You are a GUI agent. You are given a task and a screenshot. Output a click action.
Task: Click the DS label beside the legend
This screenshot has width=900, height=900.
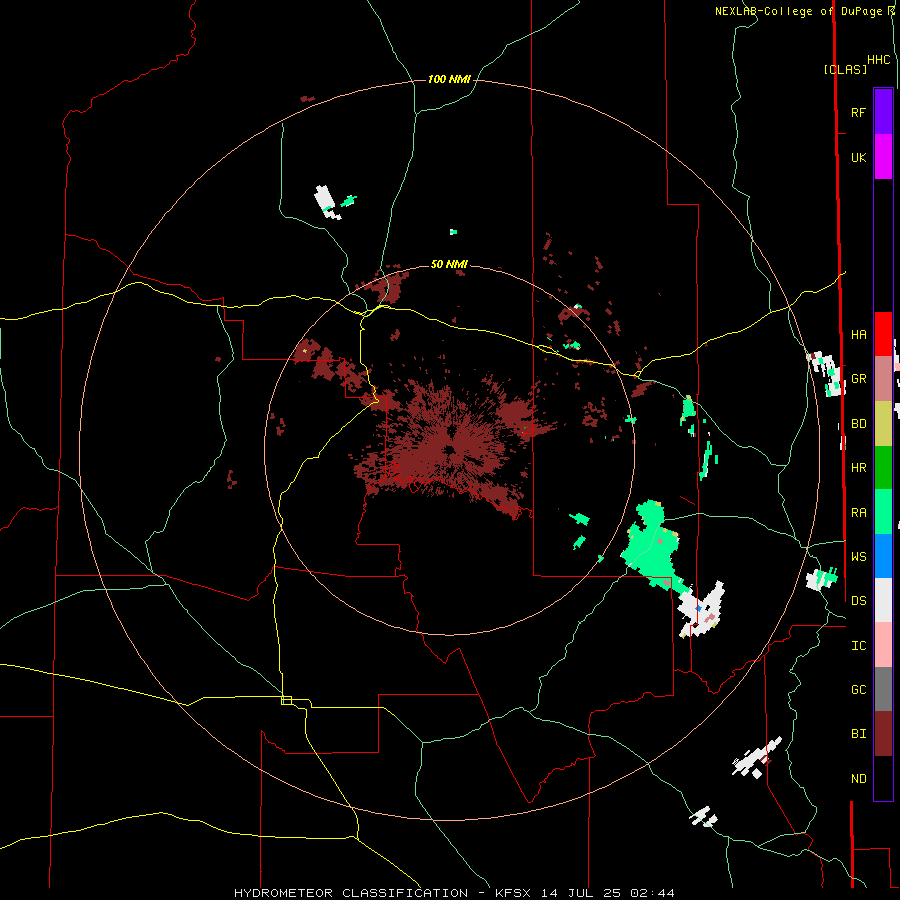858,601
